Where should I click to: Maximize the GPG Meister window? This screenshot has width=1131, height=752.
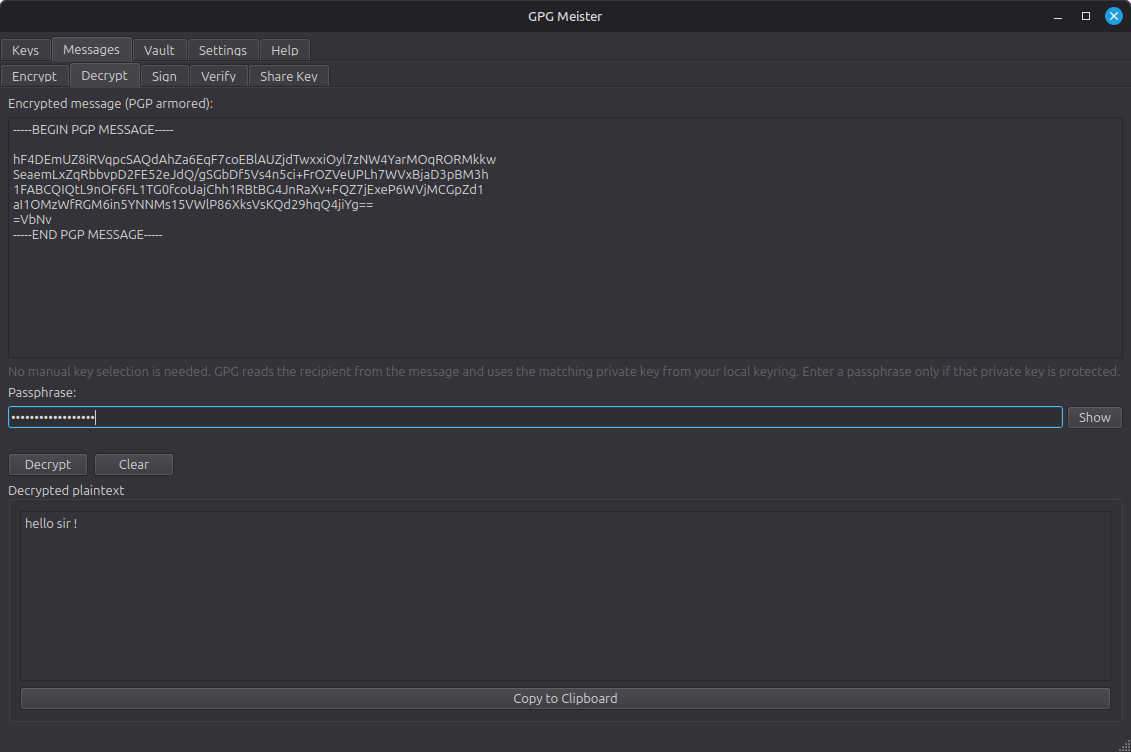[1086, 16]
